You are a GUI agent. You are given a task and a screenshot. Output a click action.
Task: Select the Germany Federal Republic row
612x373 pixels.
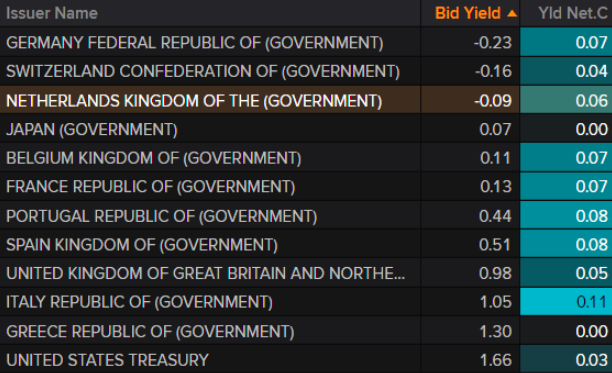tap(306, 42)
